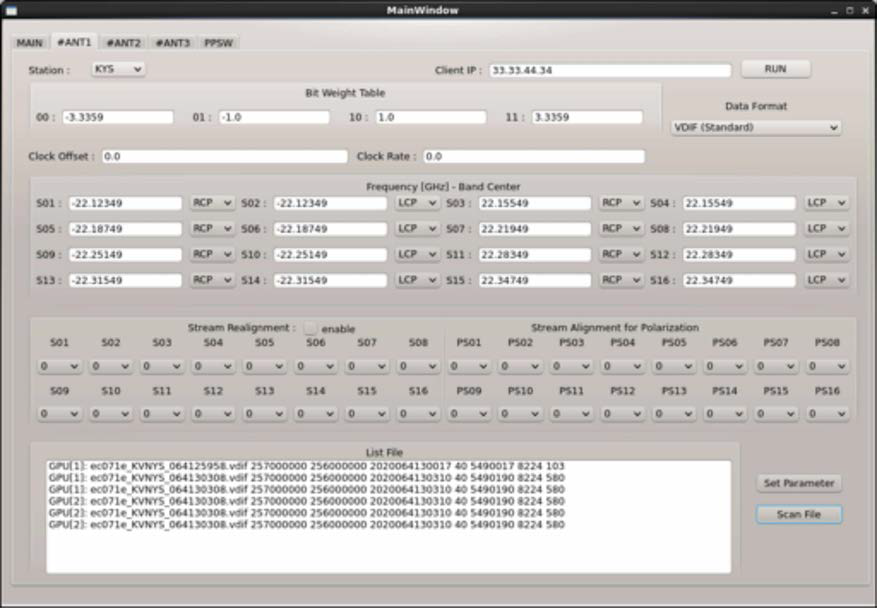
Task: Open the S11 polarization dropdown
Action: click(x=621, y=254)
